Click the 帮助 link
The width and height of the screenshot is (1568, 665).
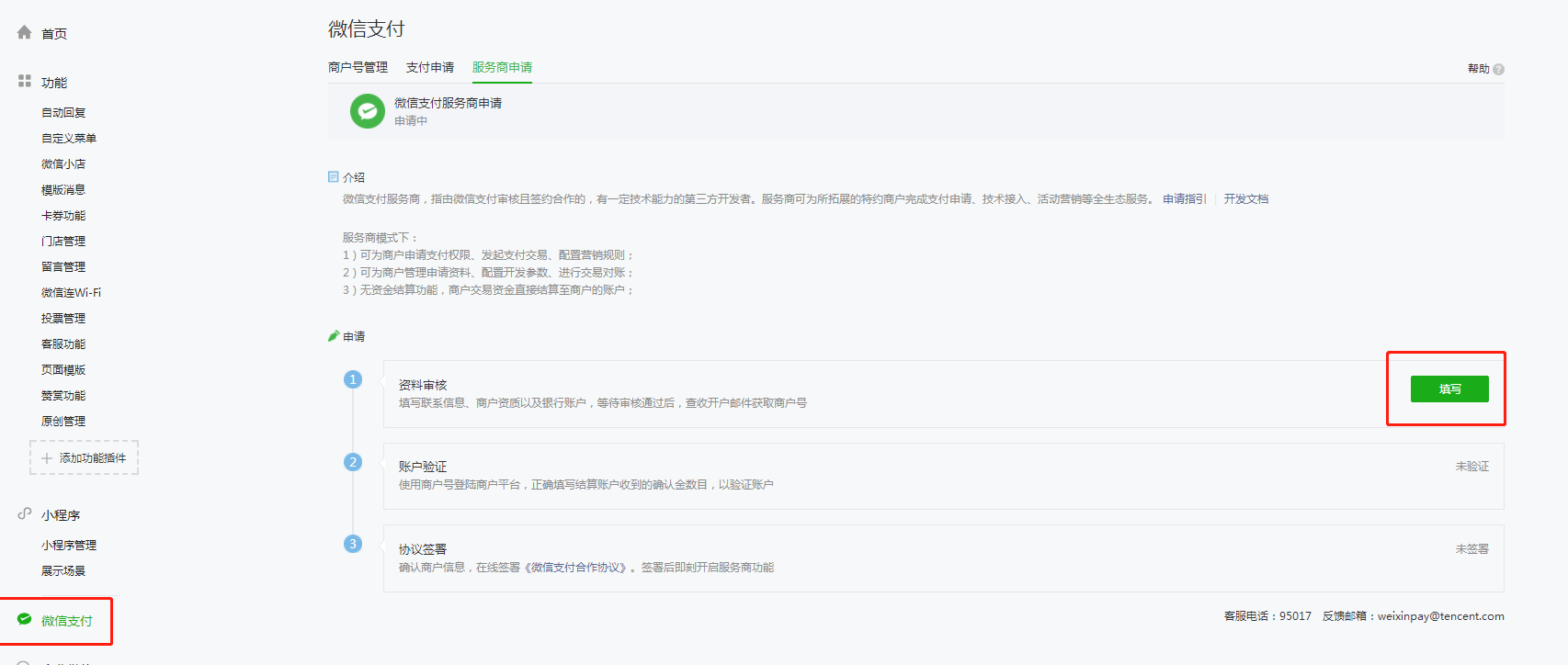pos(1479,69)
